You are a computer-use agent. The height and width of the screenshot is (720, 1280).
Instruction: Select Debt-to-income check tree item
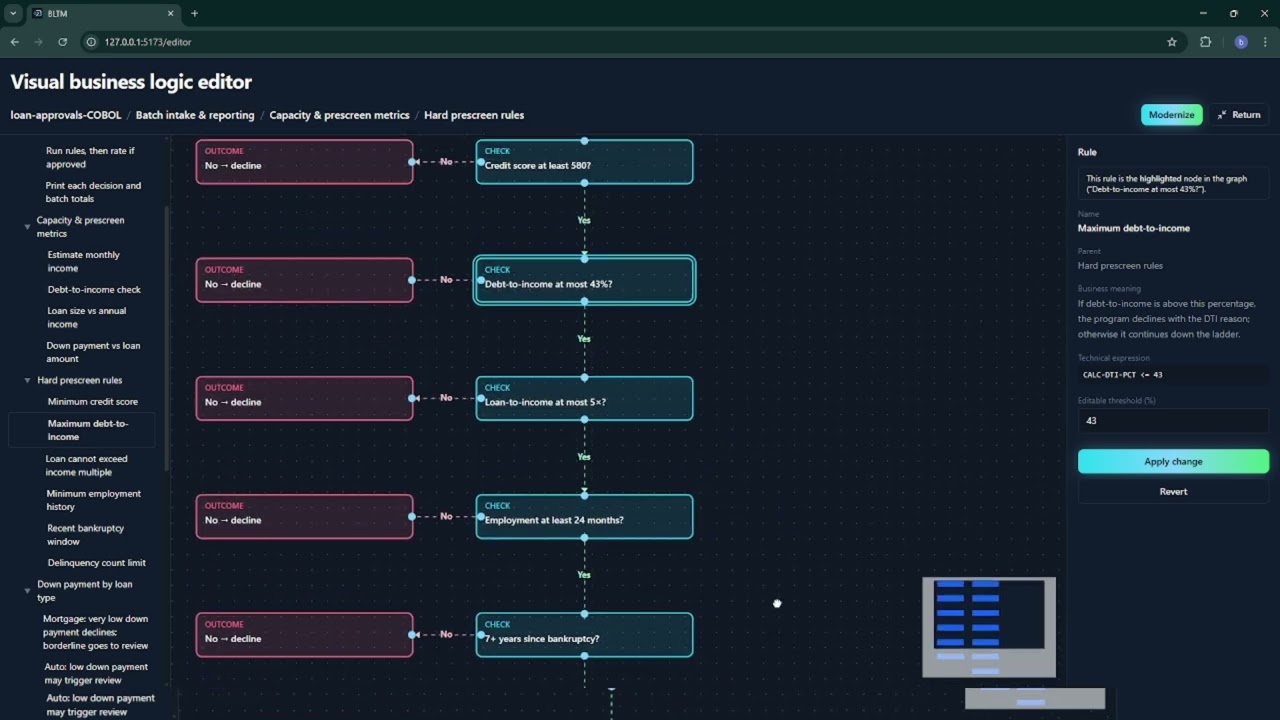[94, 289]
